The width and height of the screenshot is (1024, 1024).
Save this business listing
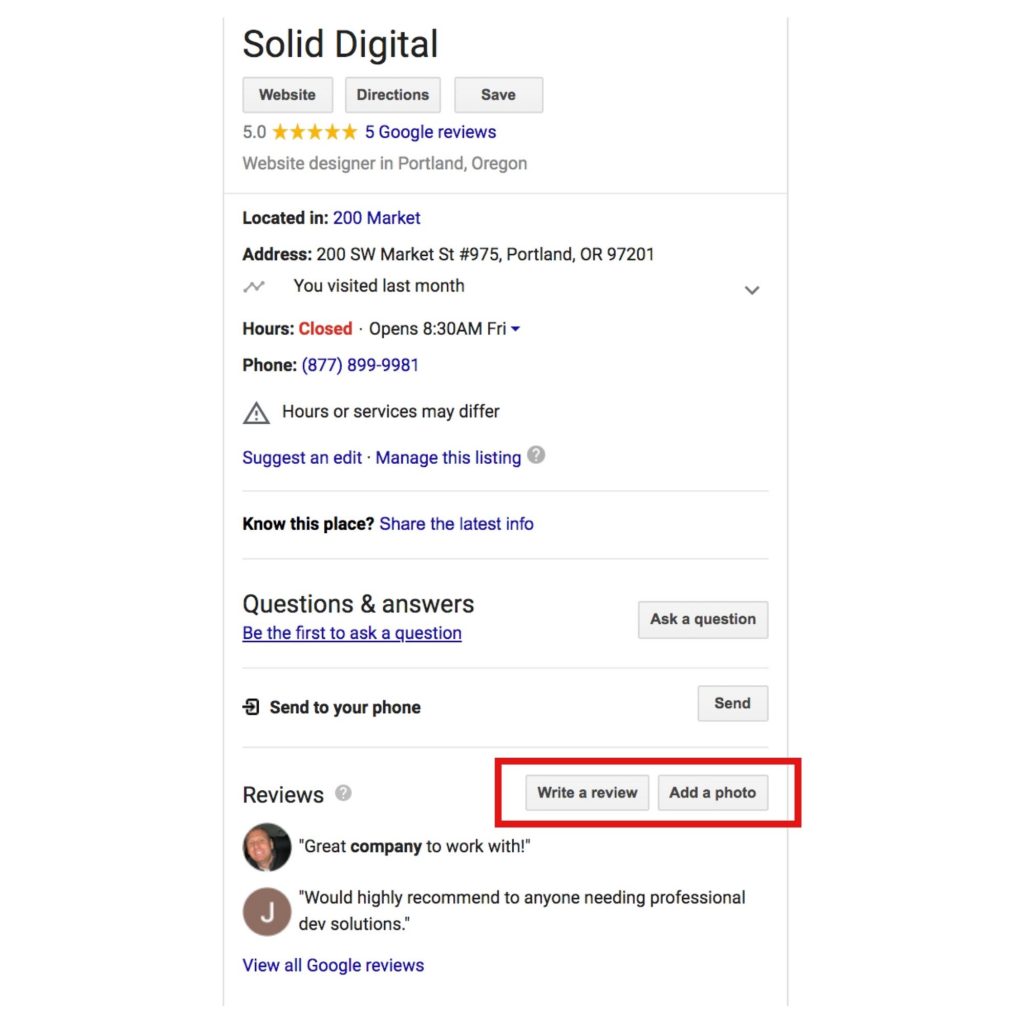tap(498, 95)
